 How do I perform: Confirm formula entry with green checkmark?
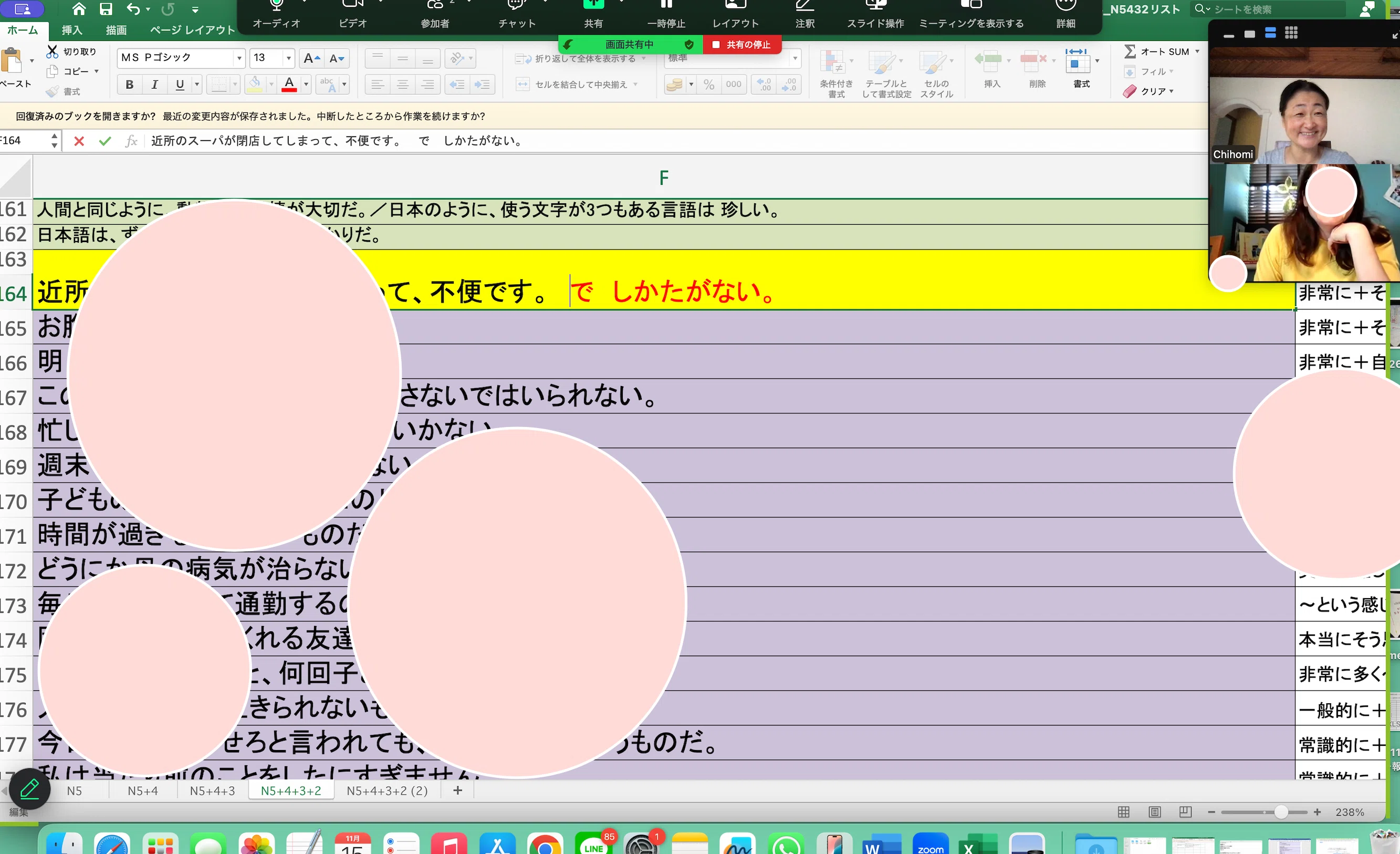point(105,141)
